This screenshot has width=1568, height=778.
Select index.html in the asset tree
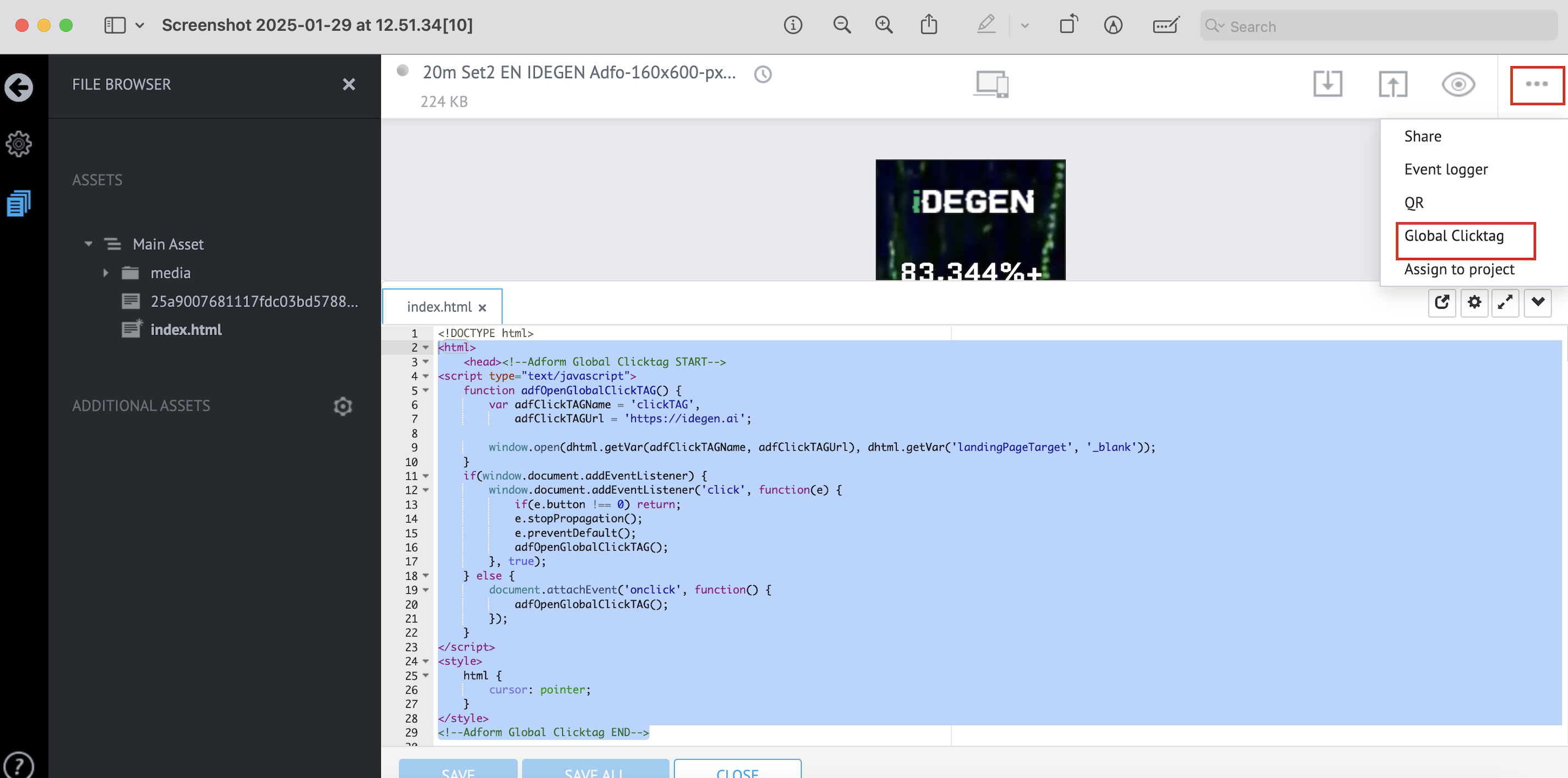tap(185, 330)
